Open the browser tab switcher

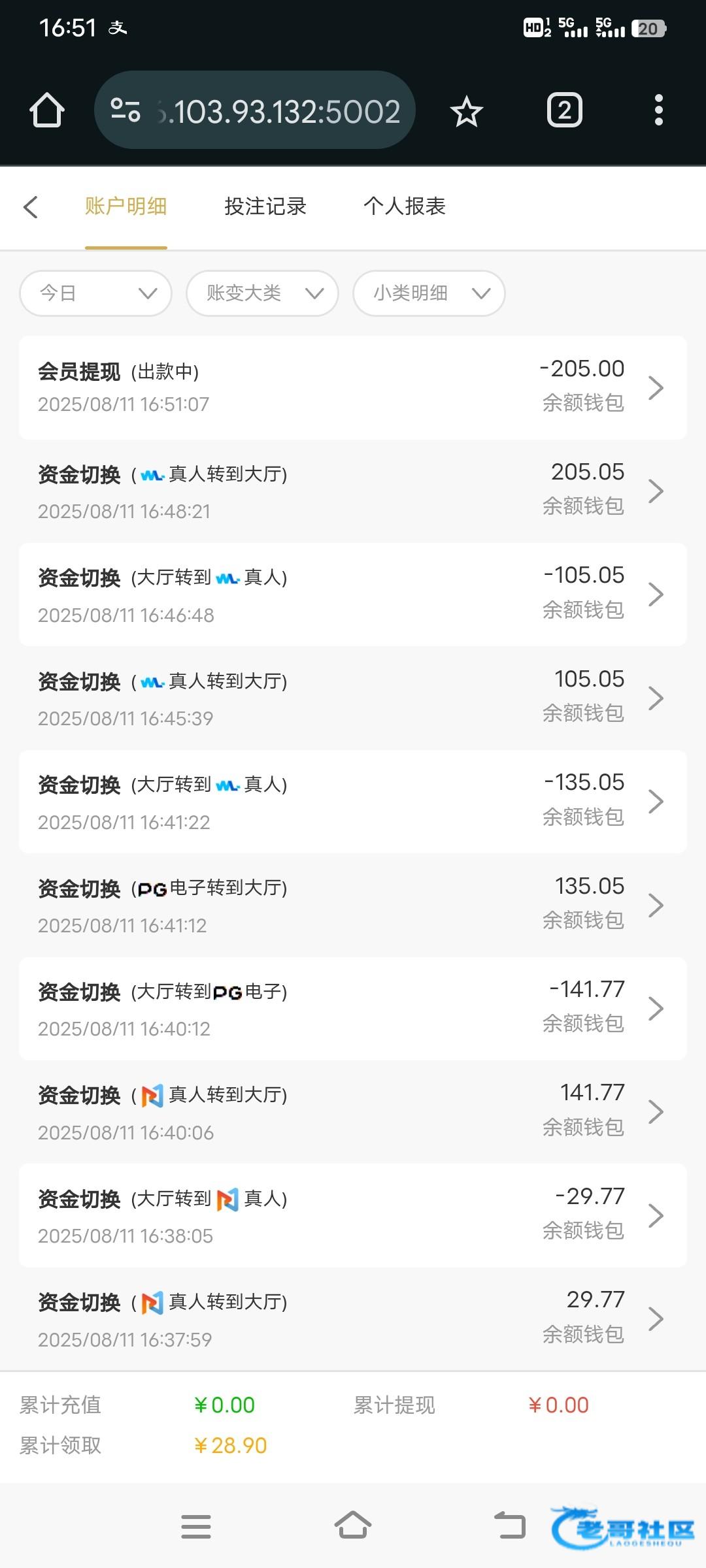pyautogui.click(x=564, y=110)
